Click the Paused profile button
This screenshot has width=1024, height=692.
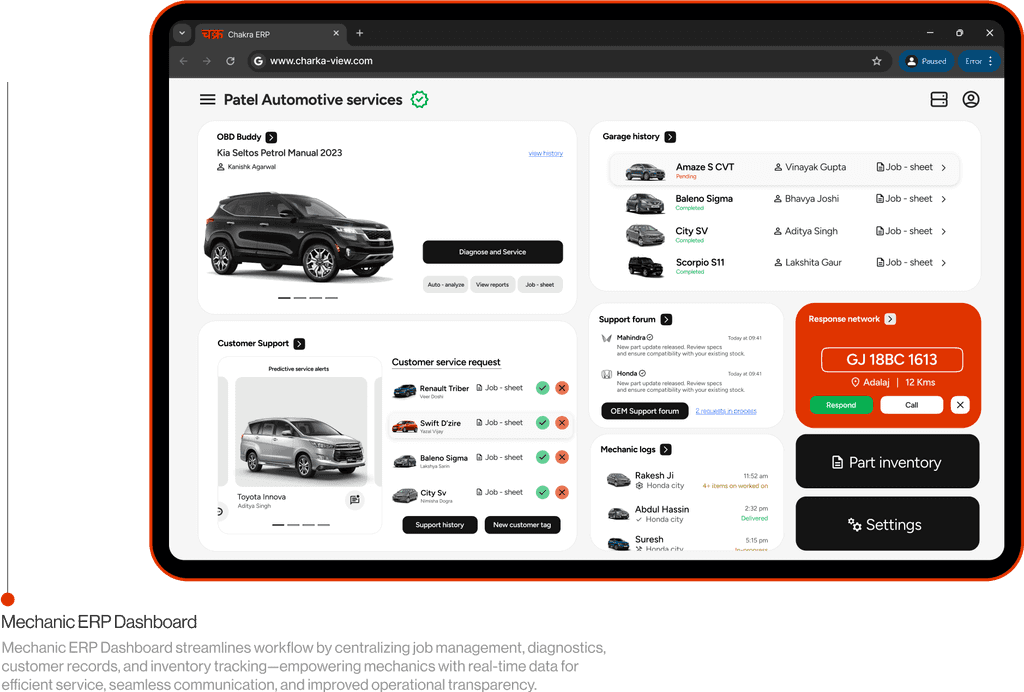(926, 61)
